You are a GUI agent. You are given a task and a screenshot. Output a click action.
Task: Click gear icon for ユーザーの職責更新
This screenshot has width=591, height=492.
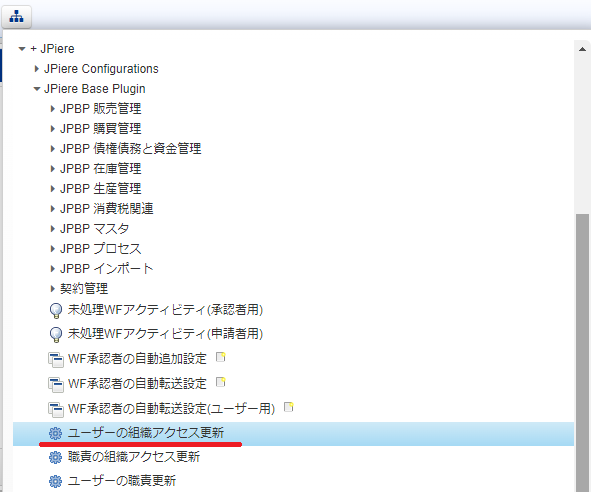click(55, 481)
